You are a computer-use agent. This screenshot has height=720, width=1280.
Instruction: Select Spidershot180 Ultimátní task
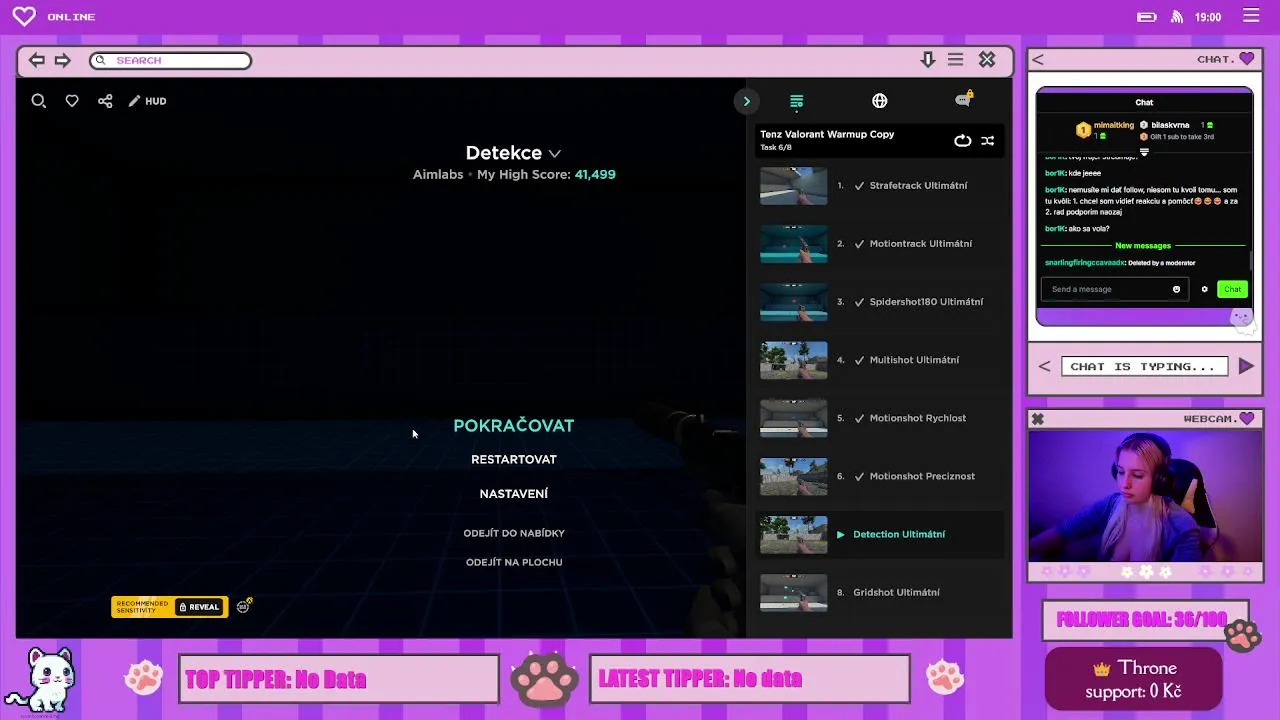[926, 302]
